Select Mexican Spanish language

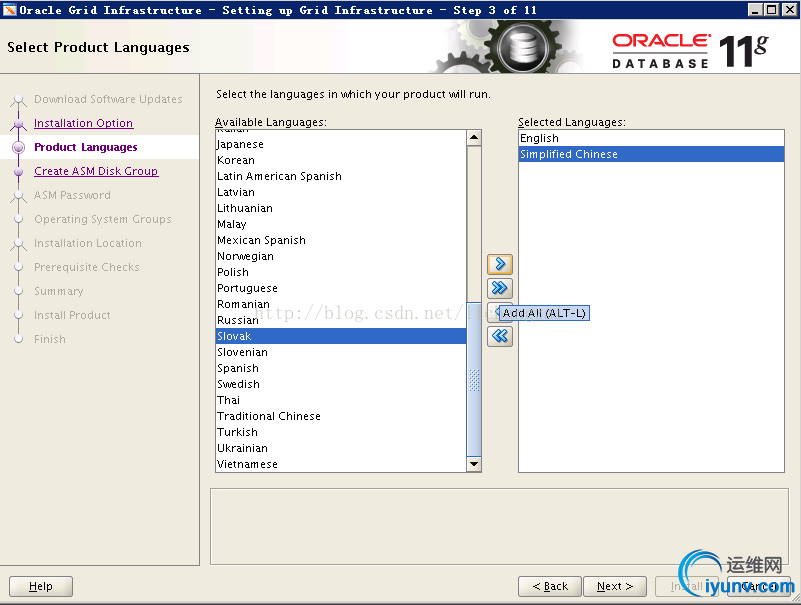pyautogui.click(x=341, y=240)
